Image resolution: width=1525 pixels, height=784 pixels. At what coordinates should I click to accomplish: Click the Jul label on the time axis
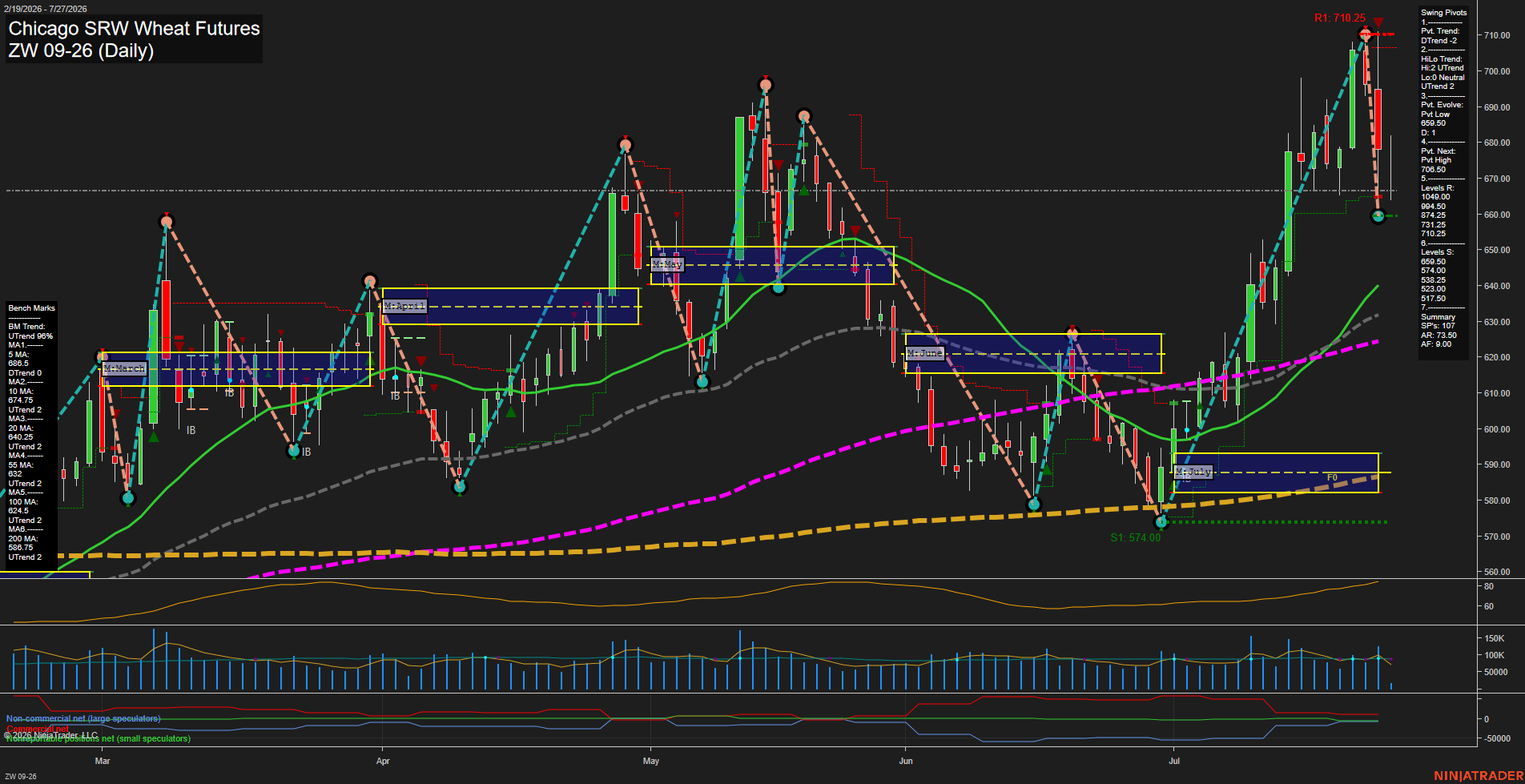pos(1174,761)
